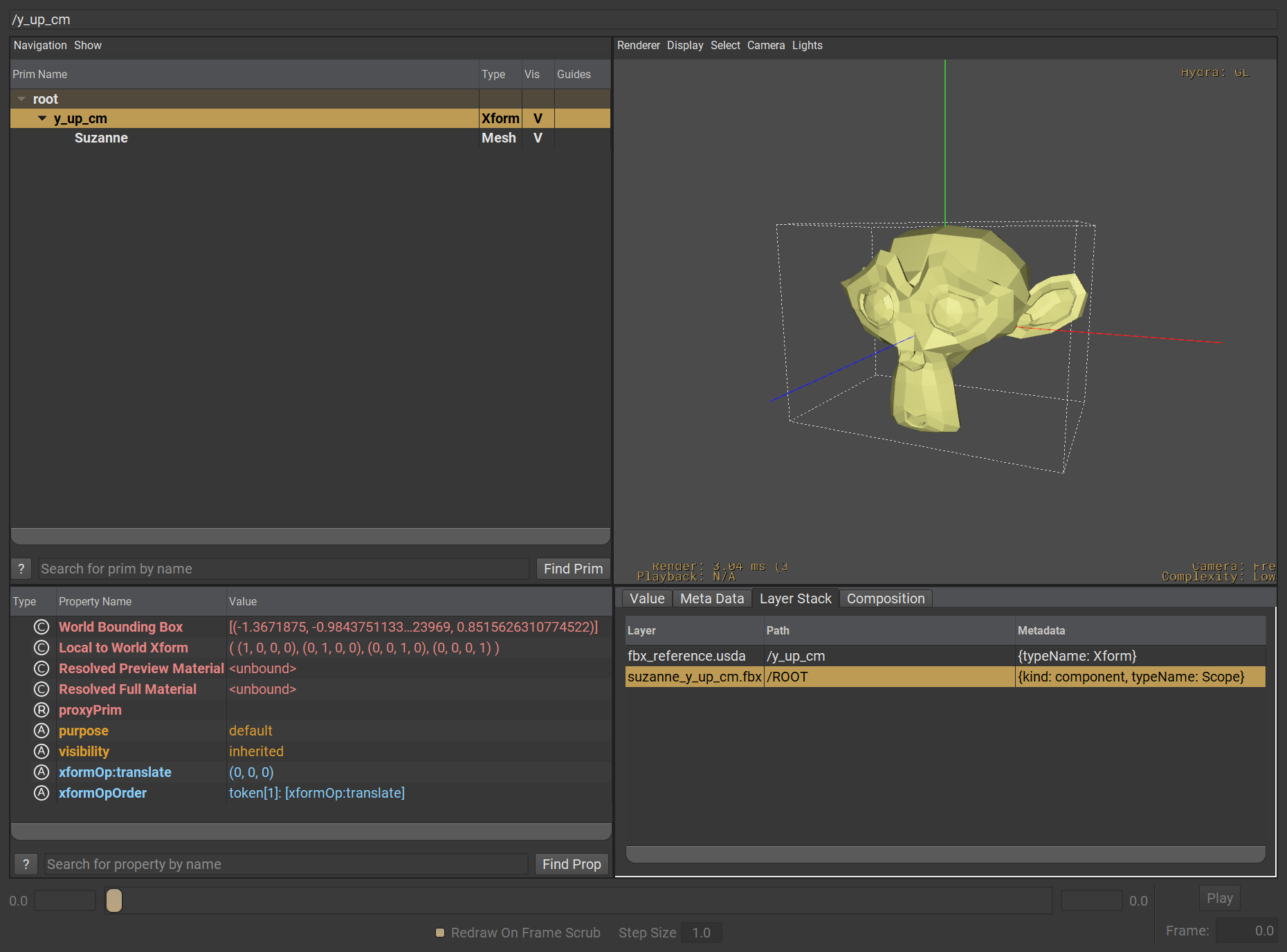Click the Prim Name column header

(245, 74)
